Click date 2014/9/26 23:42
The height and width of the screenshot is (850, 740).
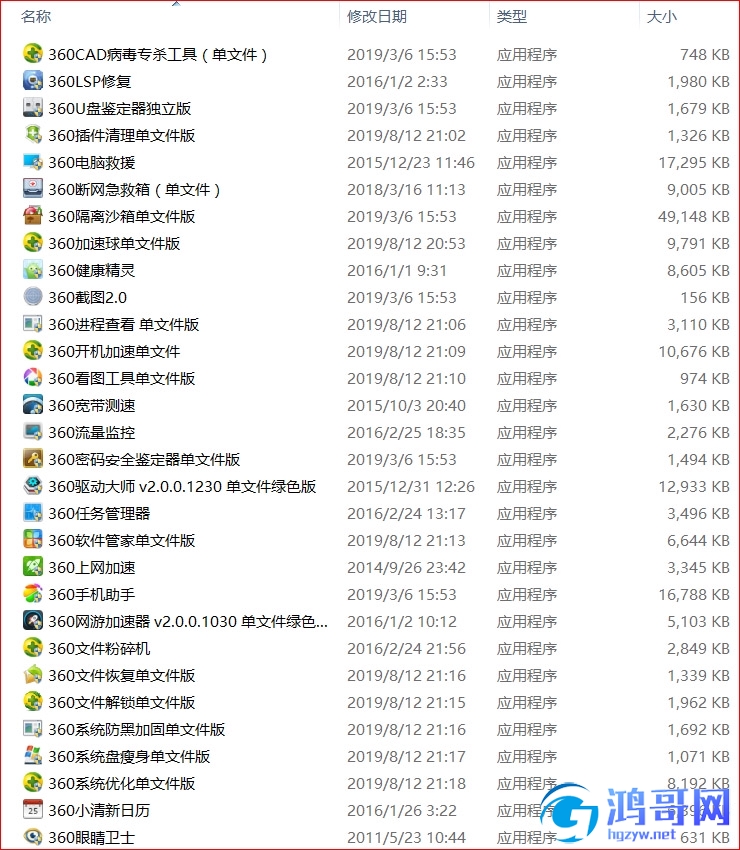406,568
